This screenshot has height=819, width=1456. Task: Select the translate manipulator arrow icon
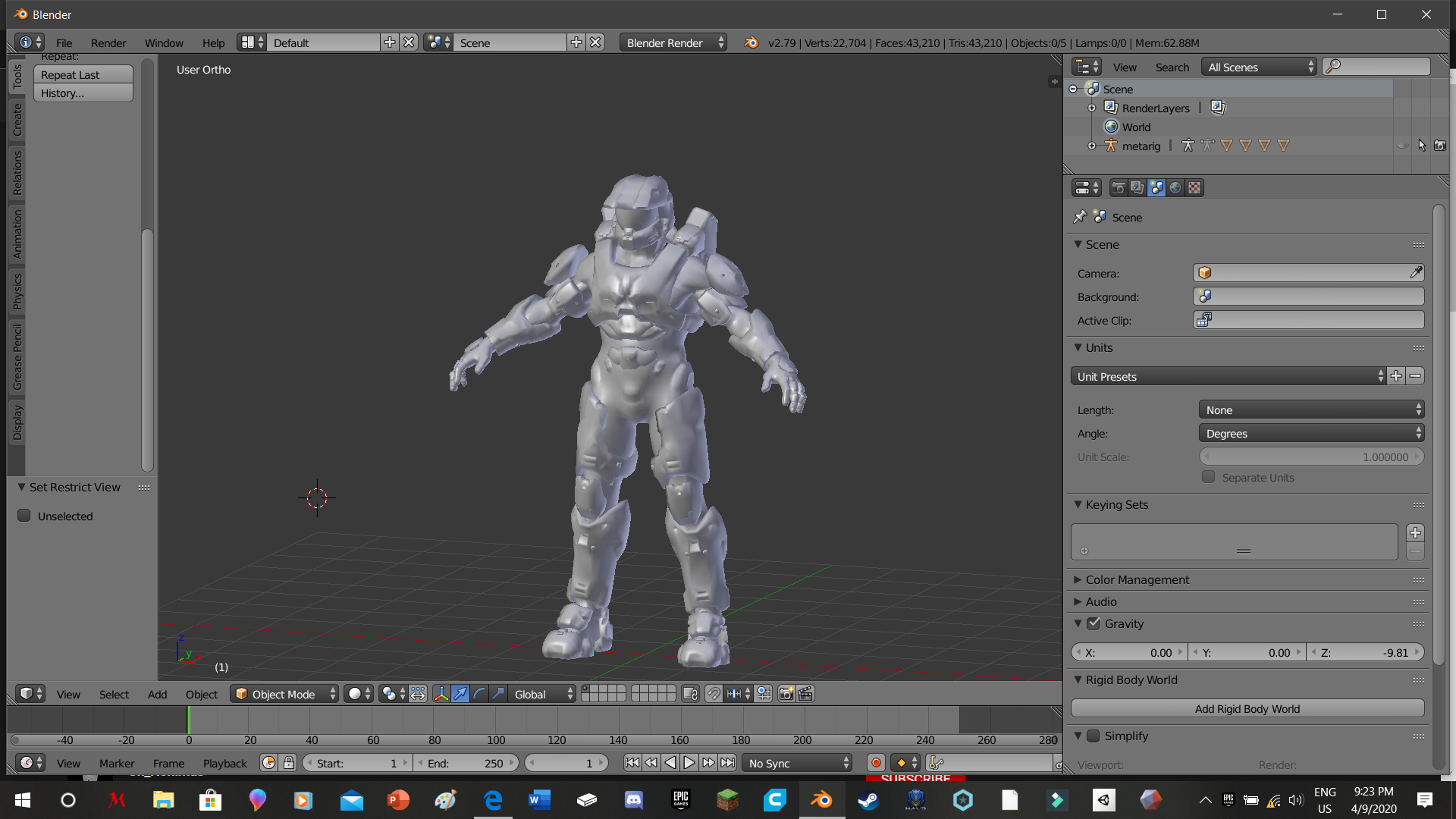click(460, 694)
